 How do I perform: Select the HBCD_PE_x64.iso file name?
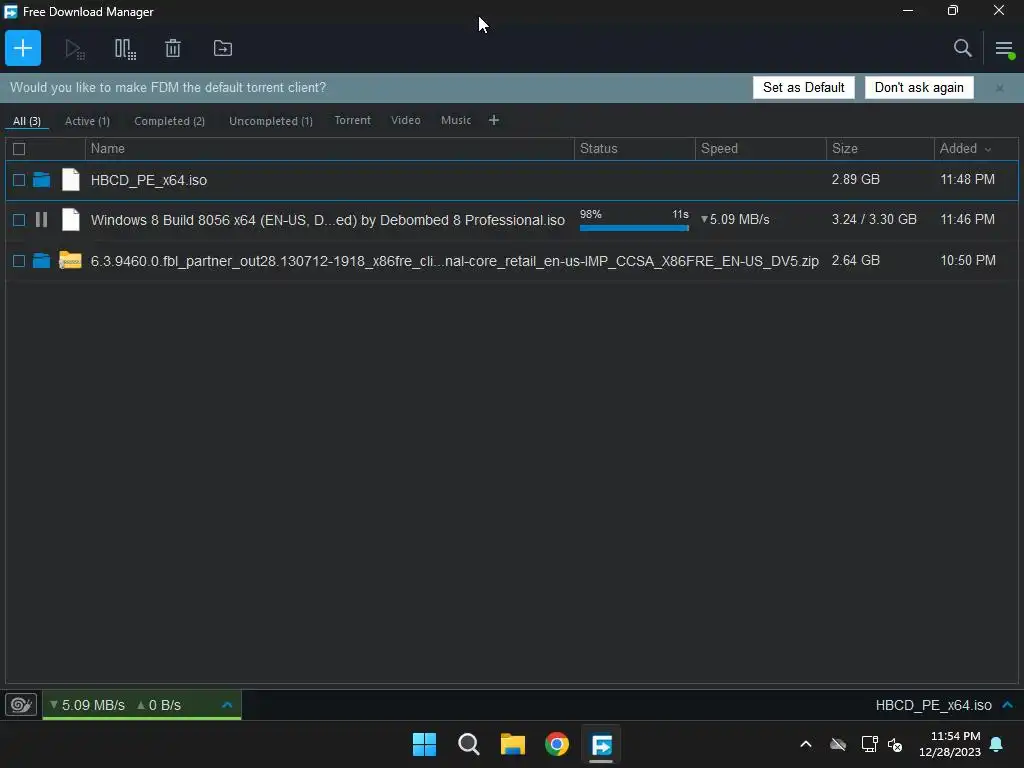click(x=149, y=180)
